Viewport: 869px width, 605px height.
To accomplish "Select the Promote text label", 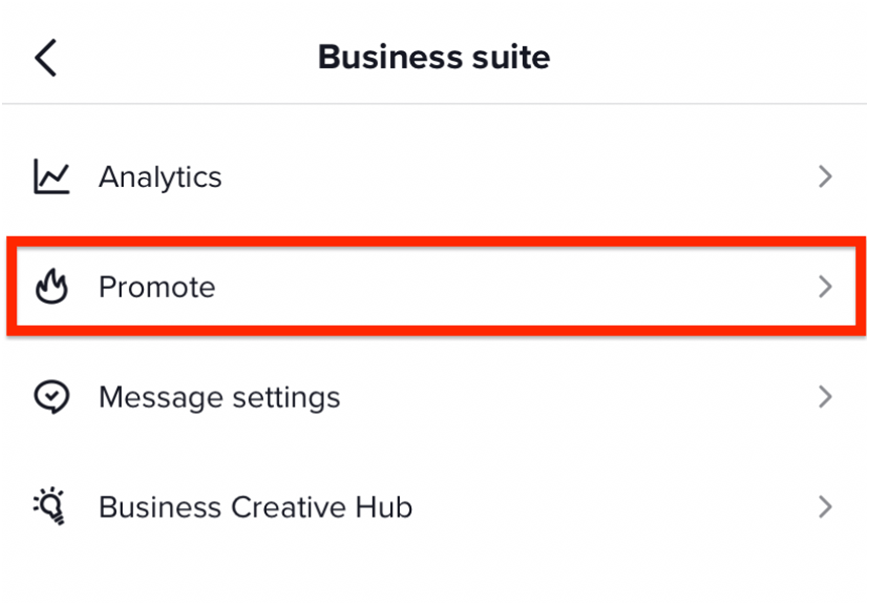I will (x=157, y=287).
